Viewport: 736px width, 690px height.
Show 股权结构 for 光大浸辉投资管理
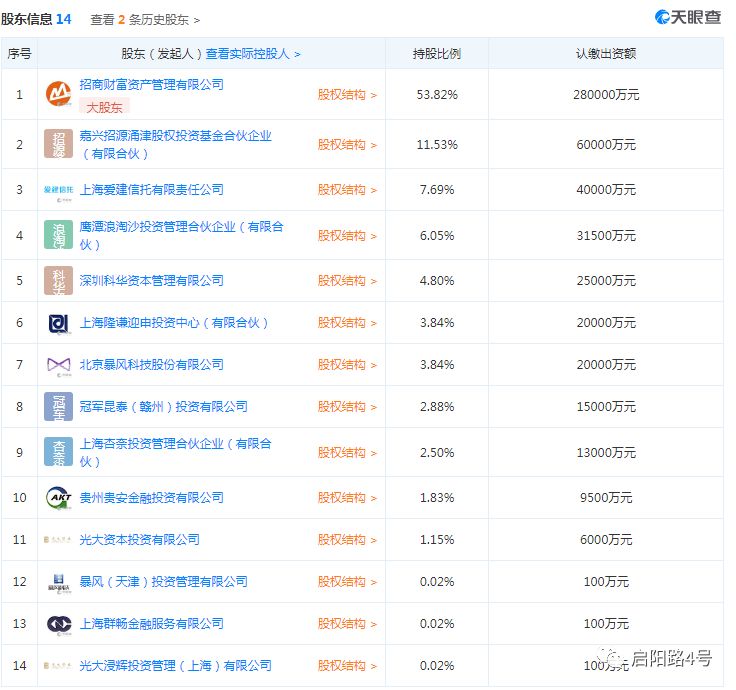347,666
